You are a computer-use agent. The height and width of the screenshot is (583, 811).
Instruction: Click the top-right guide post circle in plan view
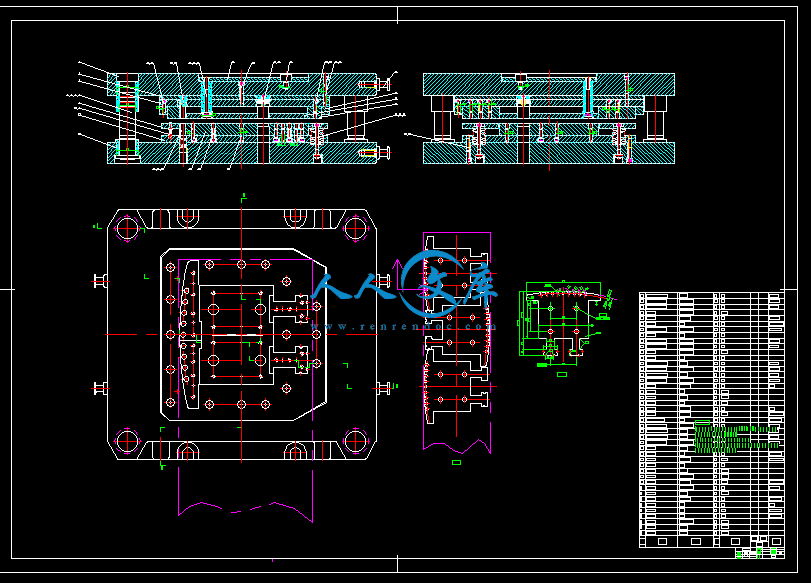(x=355, y=229)
